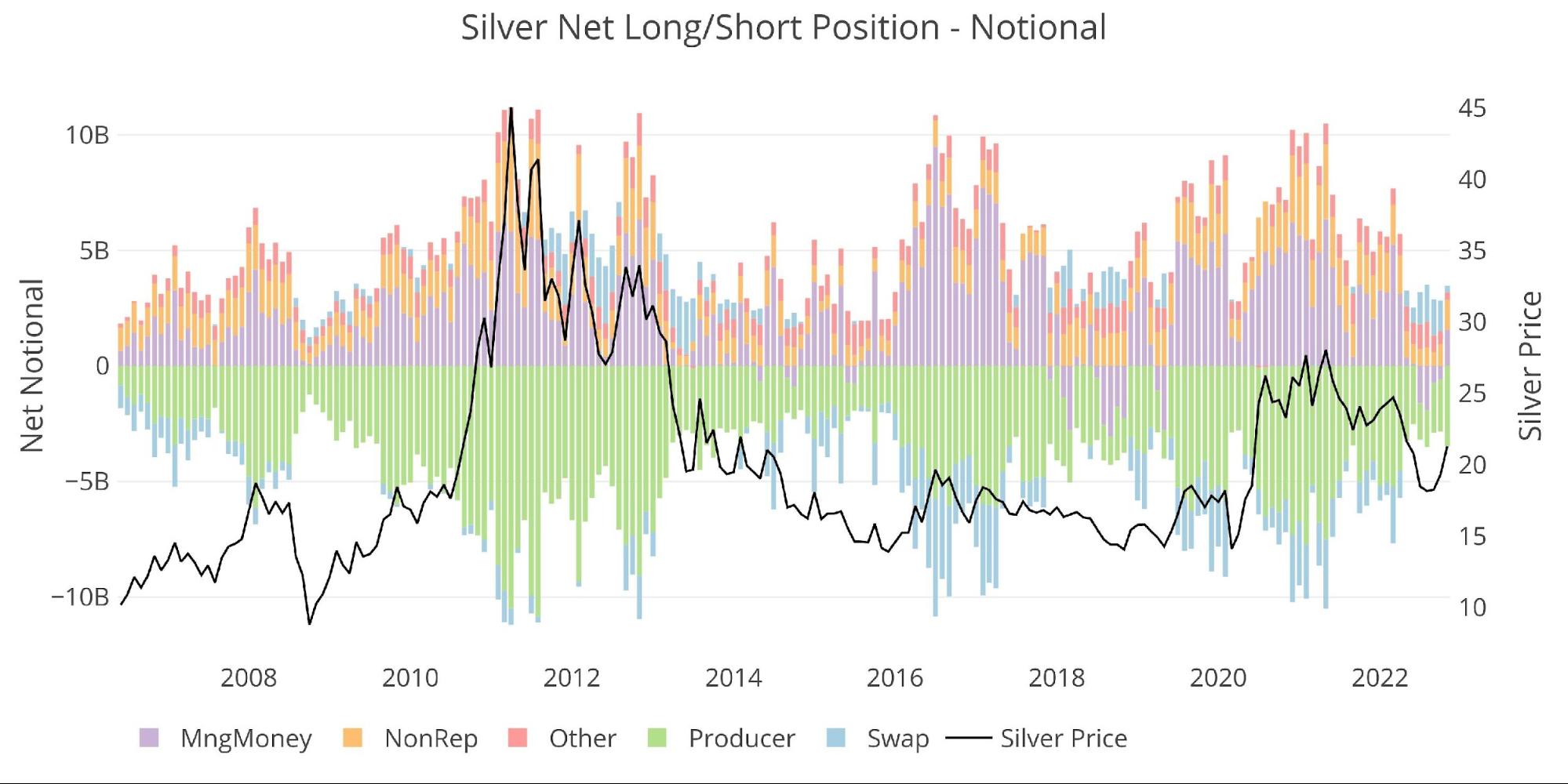Click the 45 right axis tick label
Image resolution: width=1568 pixels, height=784 pixels.
[x=1472, y=108]
